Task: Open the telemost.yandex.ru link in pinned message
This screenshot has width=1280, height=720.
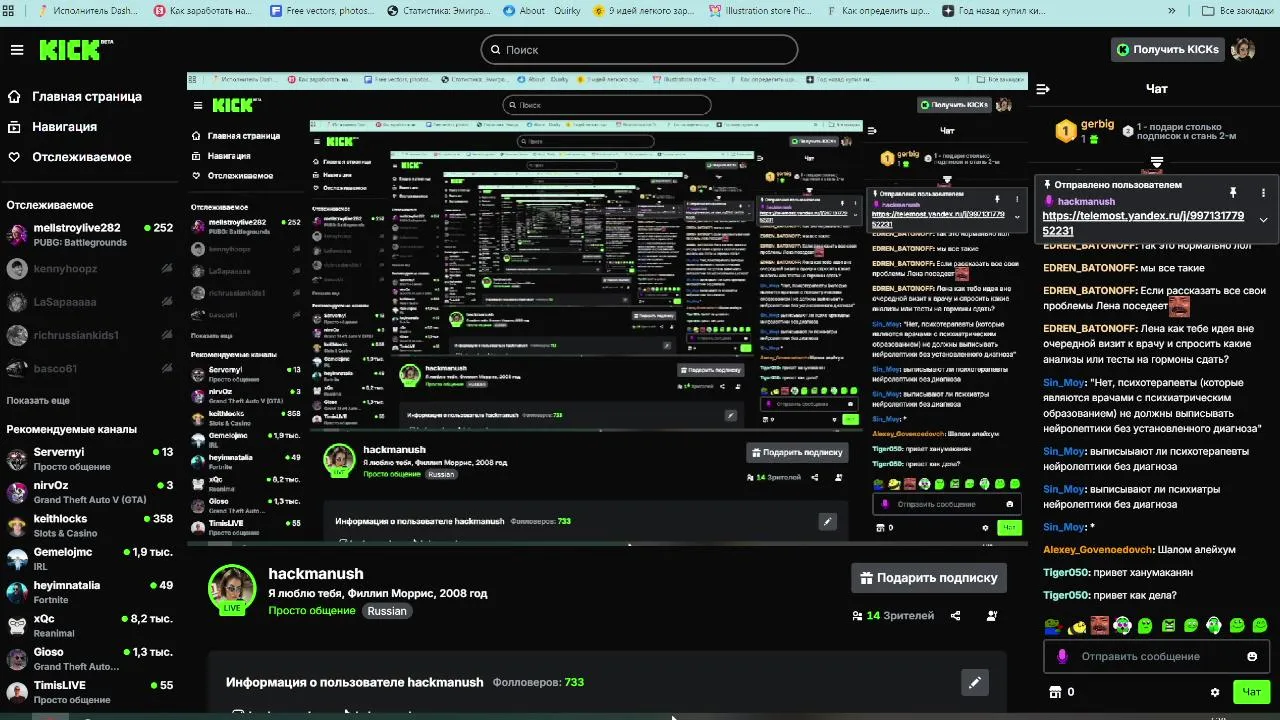Action: pos(1143,222)
